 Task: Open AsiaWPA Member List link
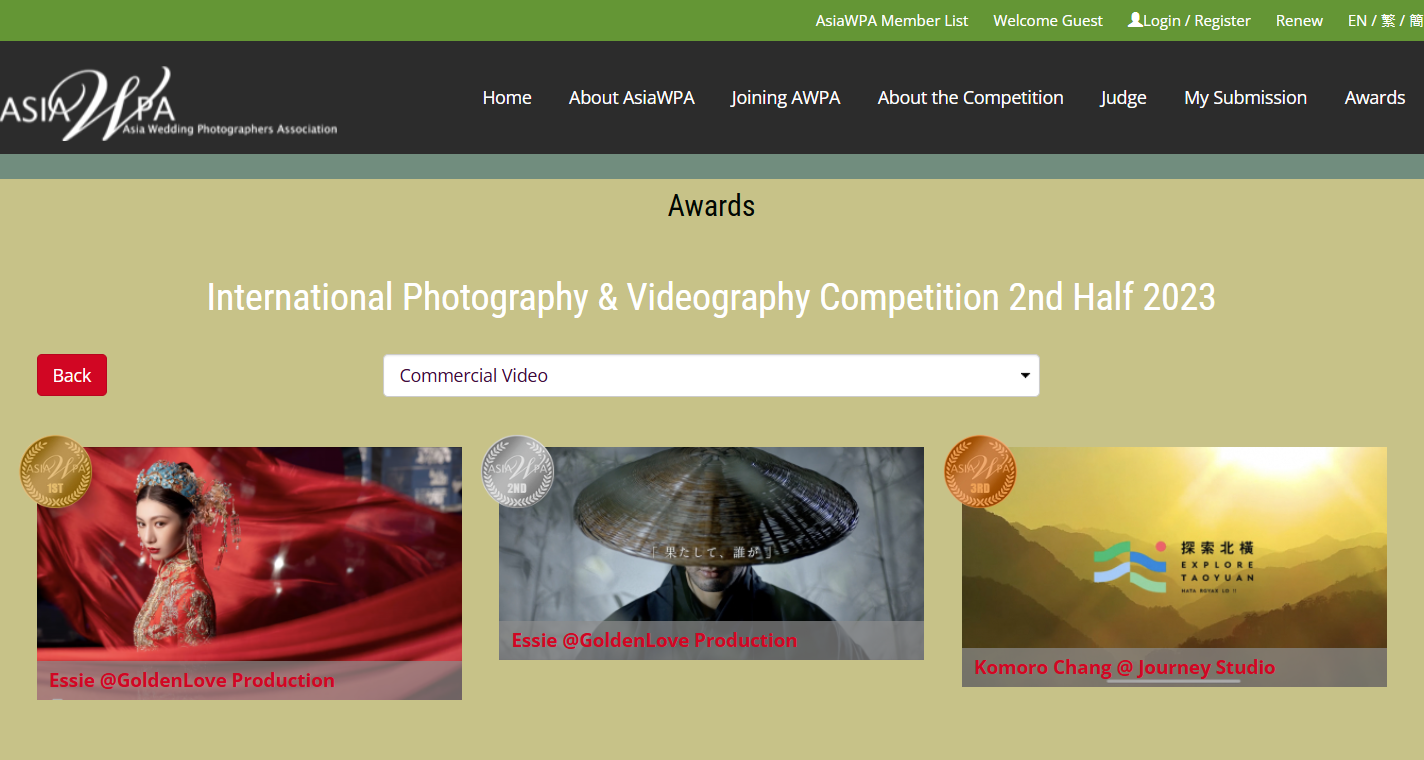891,20
